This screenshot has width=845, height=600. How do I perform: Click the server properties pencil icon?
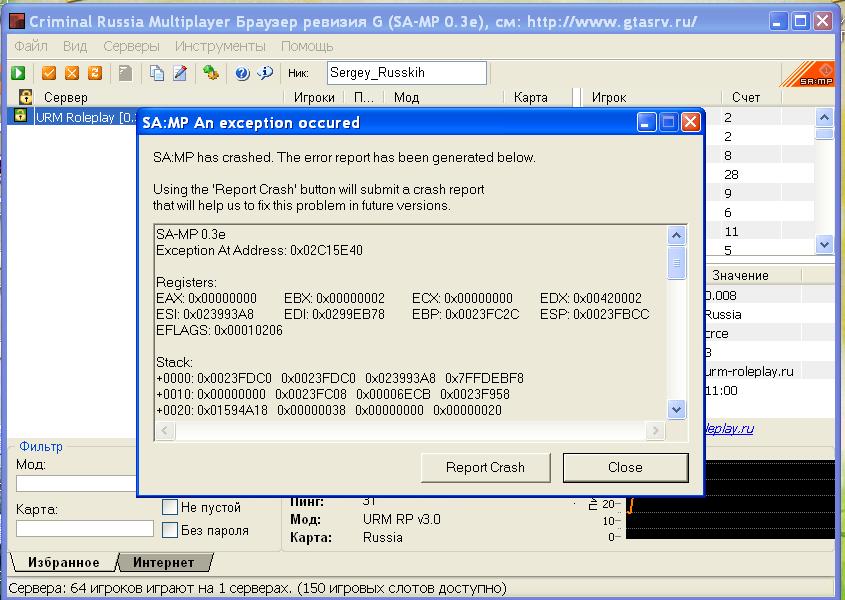pos(180,73)
